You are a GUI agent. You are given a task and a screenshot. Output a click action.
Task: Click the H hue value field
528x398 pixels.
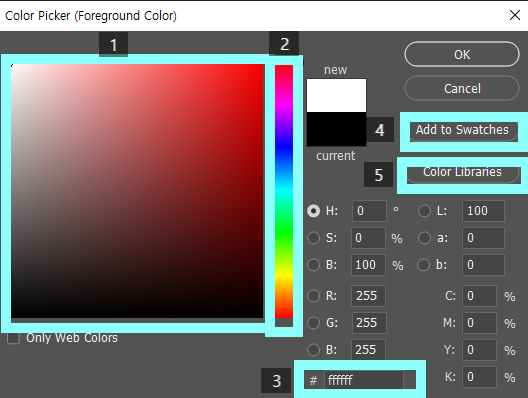tap(369, 211)
